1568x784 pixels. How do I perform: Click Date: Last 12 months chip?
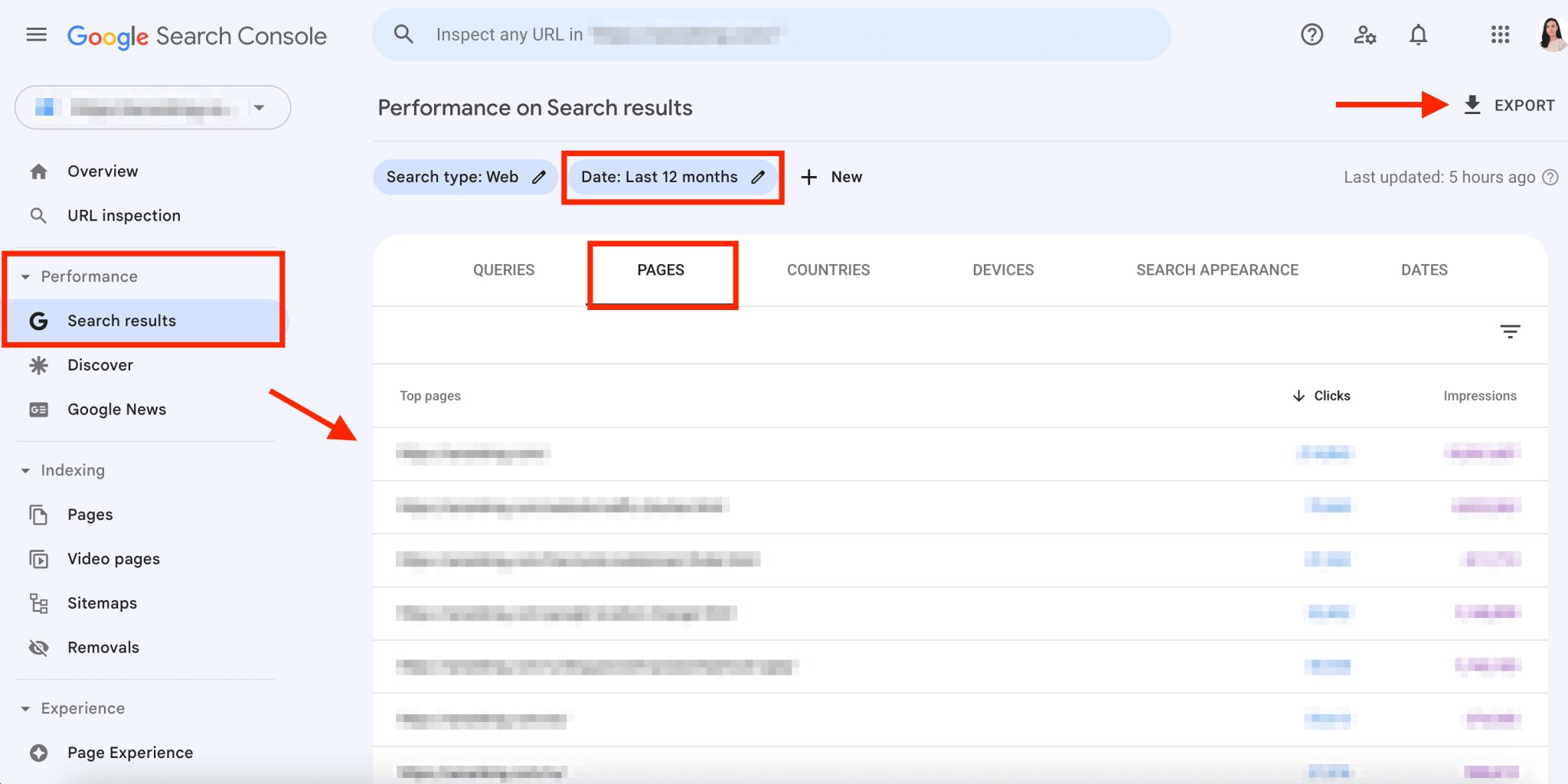coord(672,177)
